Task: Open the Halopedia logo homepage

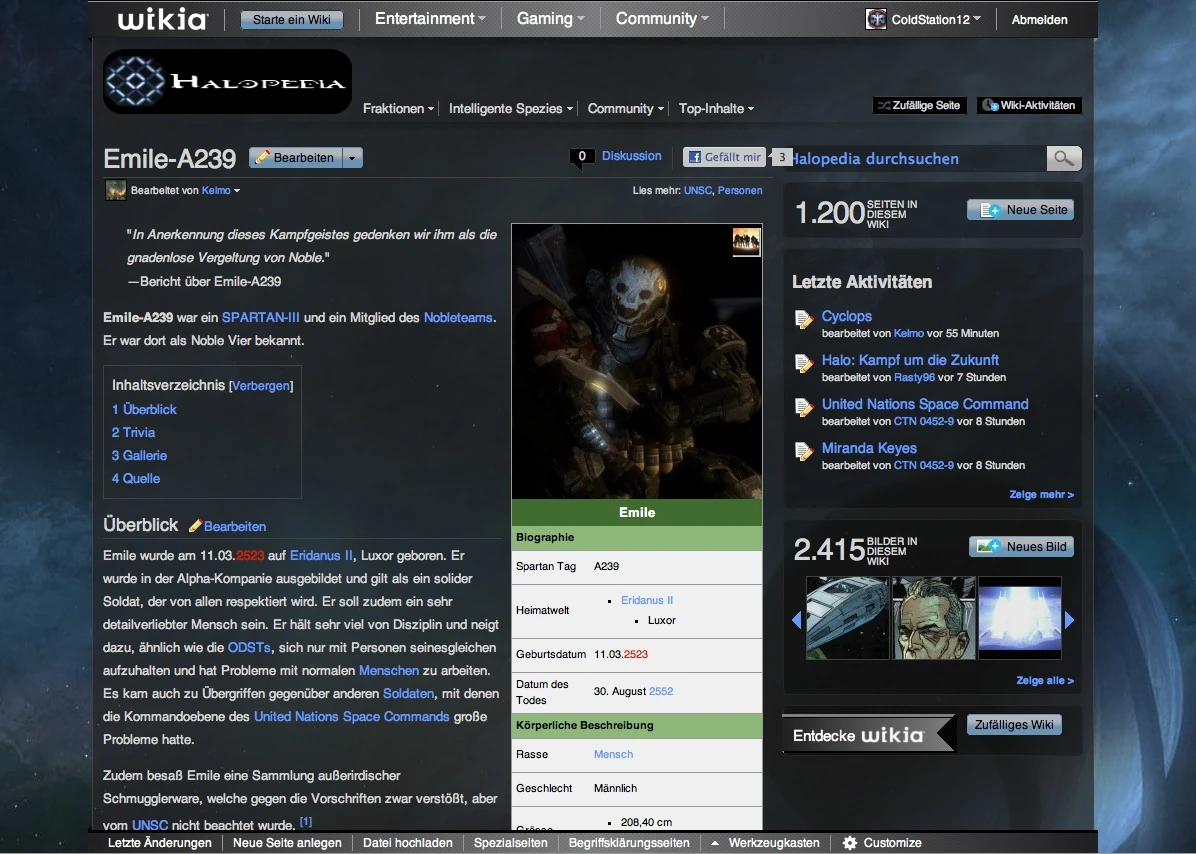Action: pos(227,82)
